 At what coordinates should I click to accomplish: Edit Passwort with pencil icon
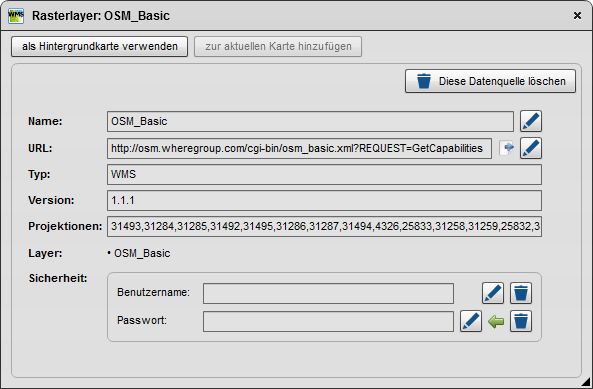pyautogui.click(x=471, y=321)
